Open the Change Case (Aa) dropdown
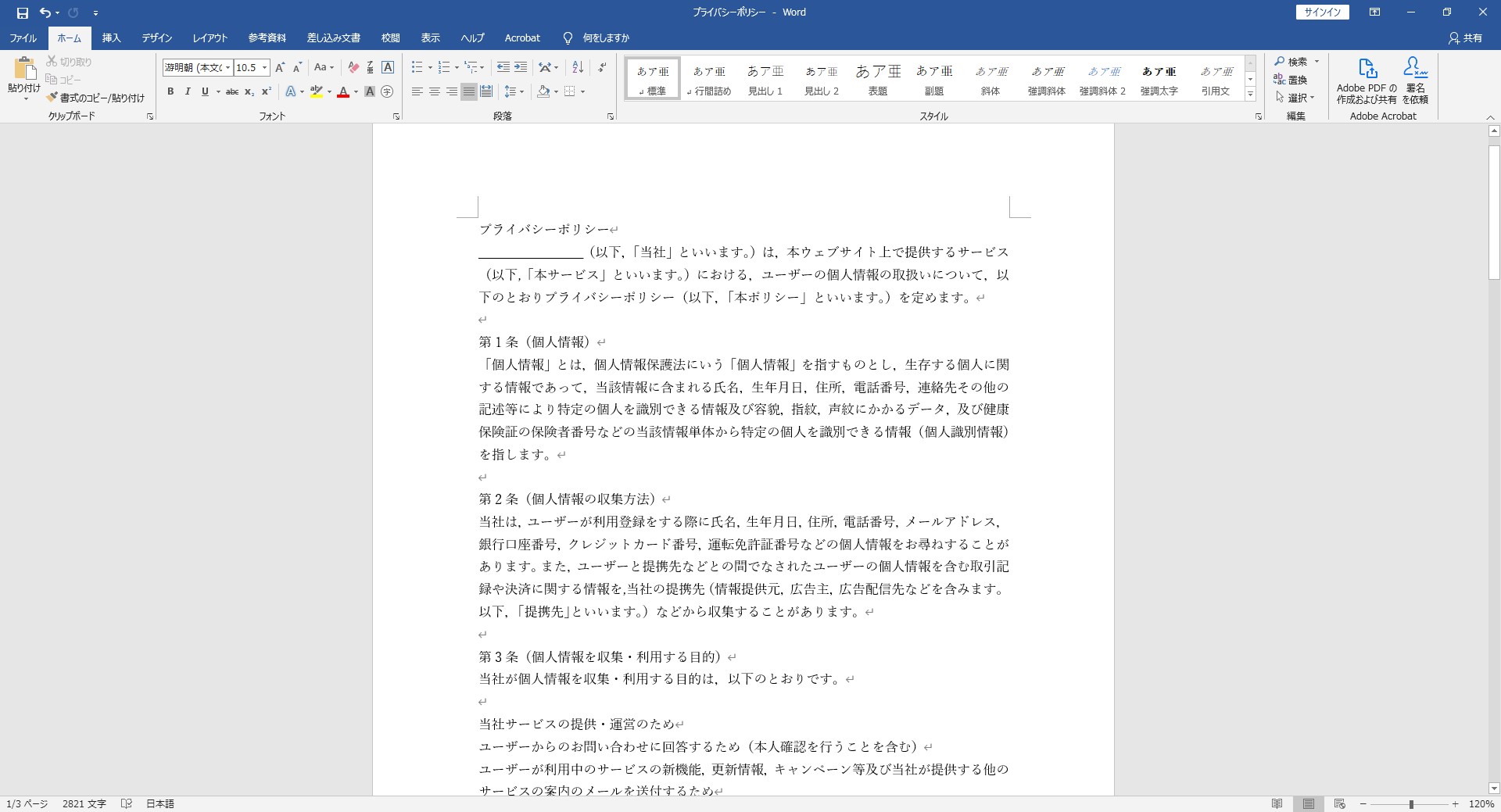Screen dimensions: 1501x812 point(324,67)
